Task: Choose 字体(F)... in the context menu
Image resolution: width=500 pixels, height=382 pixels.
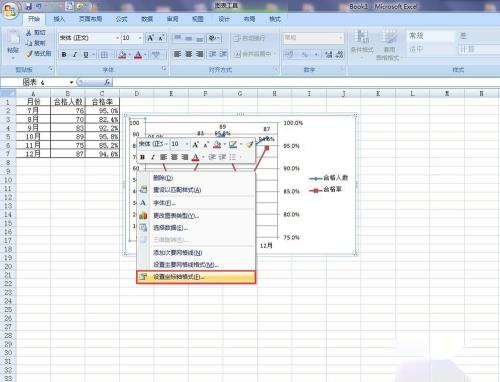Action: (196, 203)
